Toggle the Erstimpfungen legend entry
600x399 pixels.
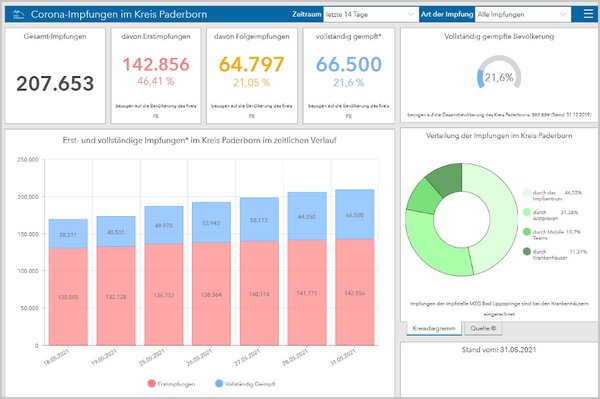coord(171,384)
